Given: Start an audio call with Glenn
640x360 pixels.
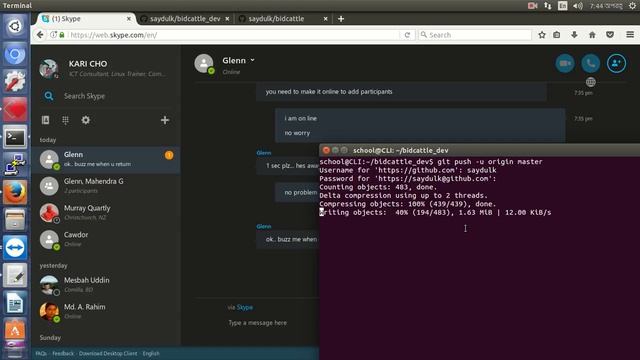Looking at the screenshot, I should [591, 63].
